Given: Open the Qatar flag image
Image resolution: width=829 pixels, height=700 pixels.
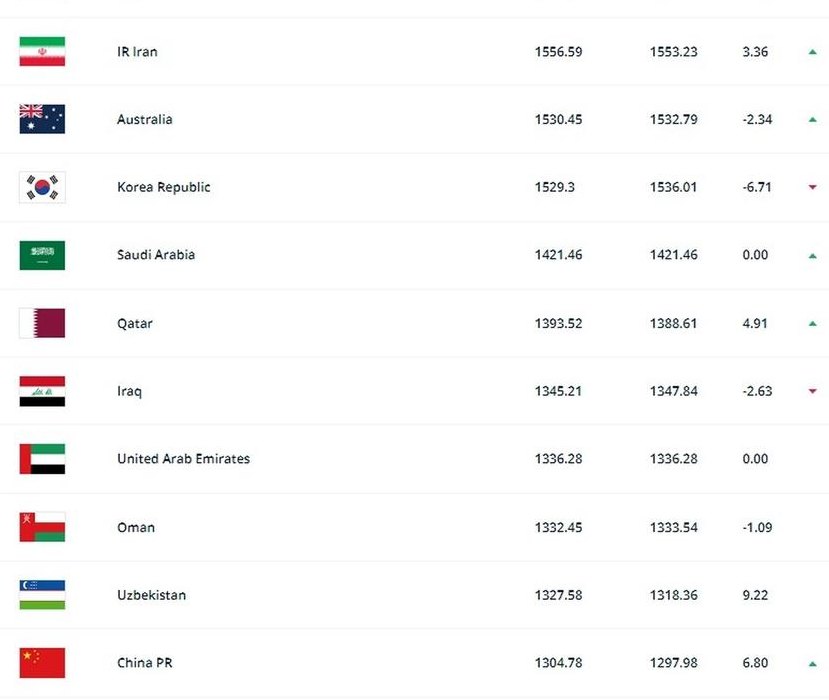Looking at the screenshot, I should (x=42, y=323).
